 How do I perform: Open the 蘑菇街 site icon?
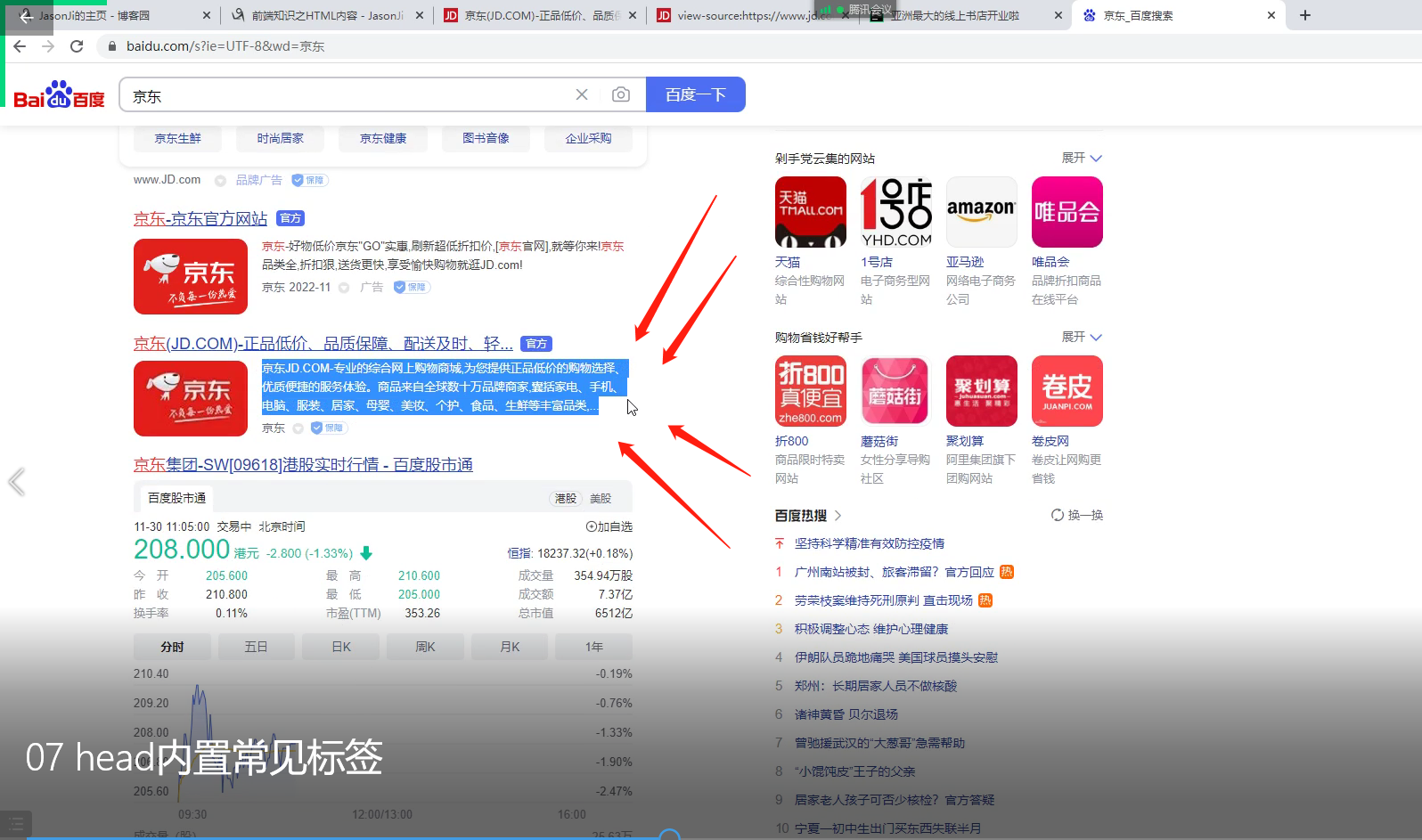[x=896, y=391]
